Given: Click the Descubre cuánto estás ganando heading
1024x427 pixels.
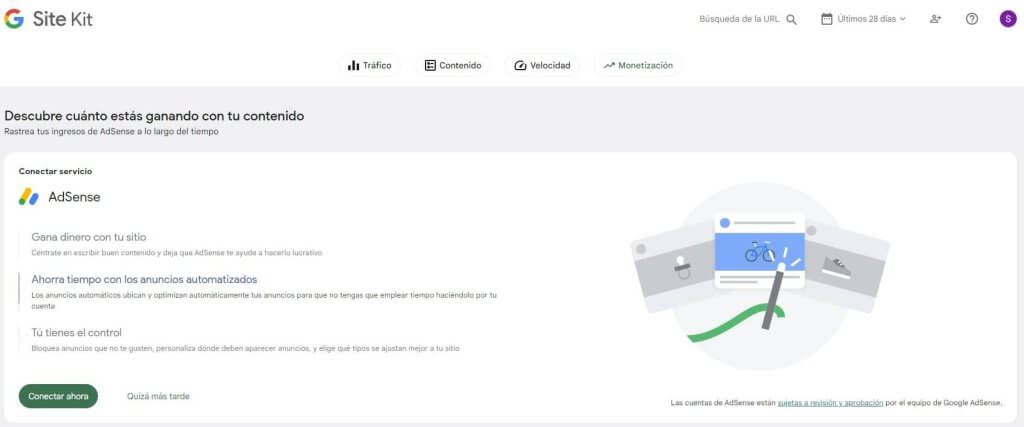Looking at the screenshot, I should [154, 116].
